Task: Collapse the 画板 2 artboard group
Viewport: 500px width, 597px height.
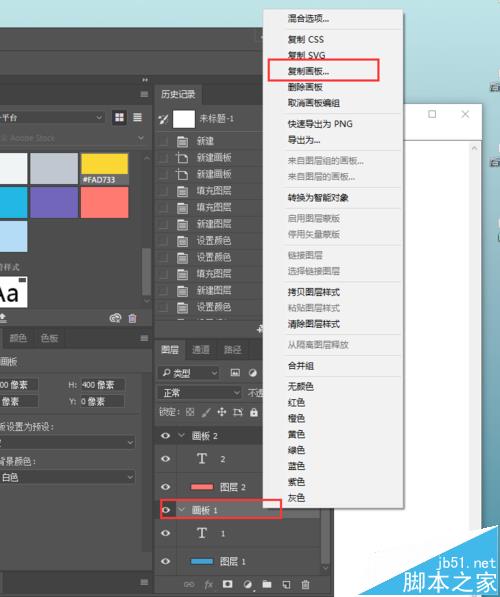Action: click(182, 435)
